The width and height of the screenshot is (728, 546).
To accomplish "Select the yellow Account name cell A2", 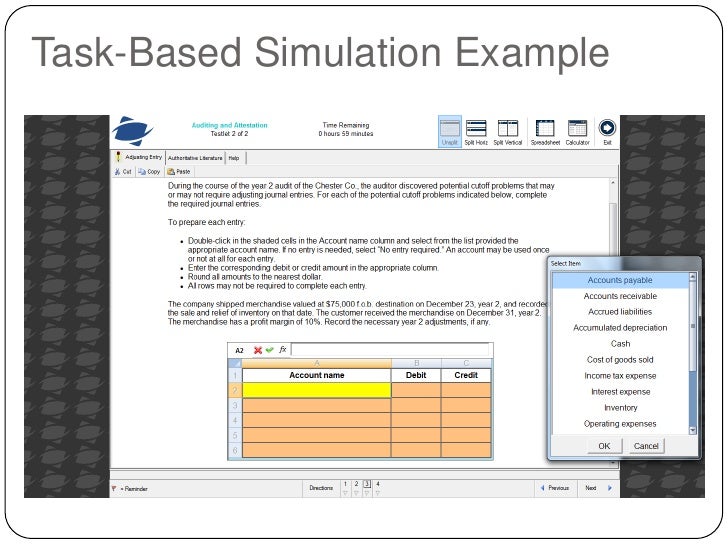I will click(x=317, y=390).
